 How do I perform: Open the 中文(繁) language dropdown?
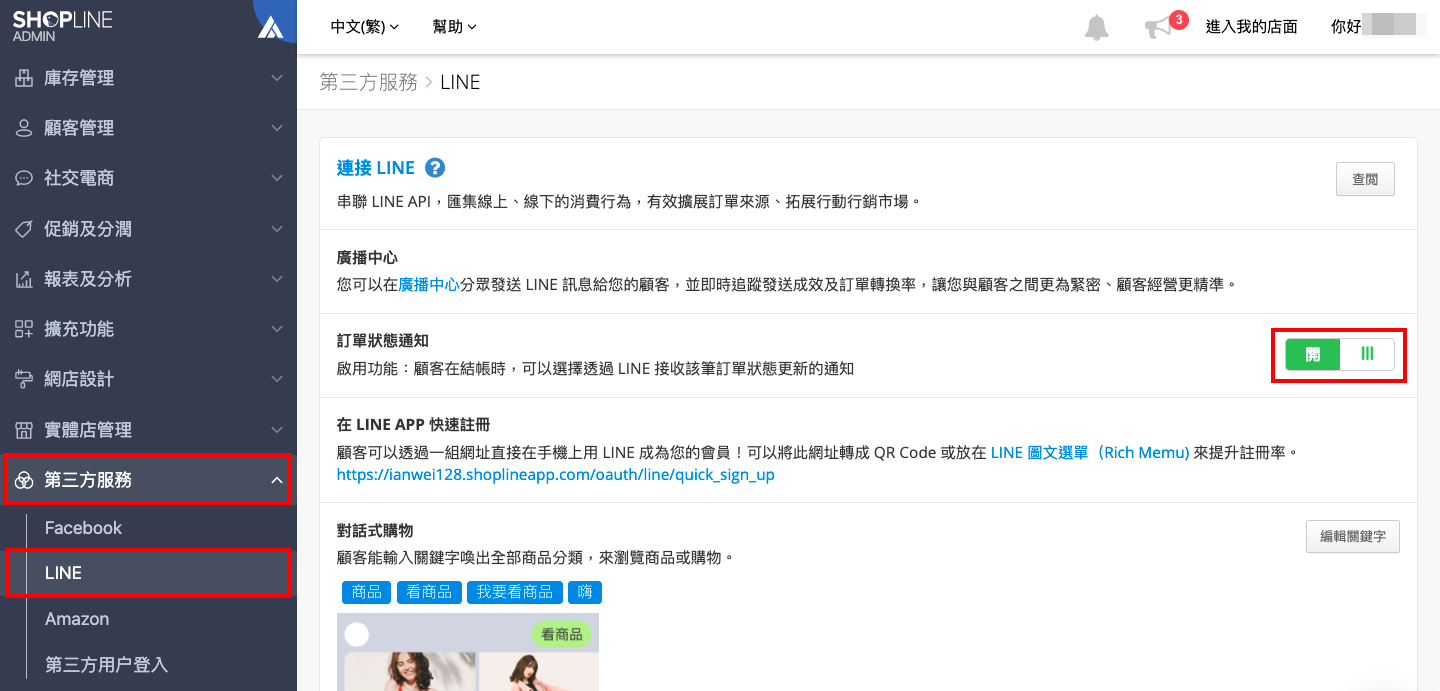[x=364, y=27]
